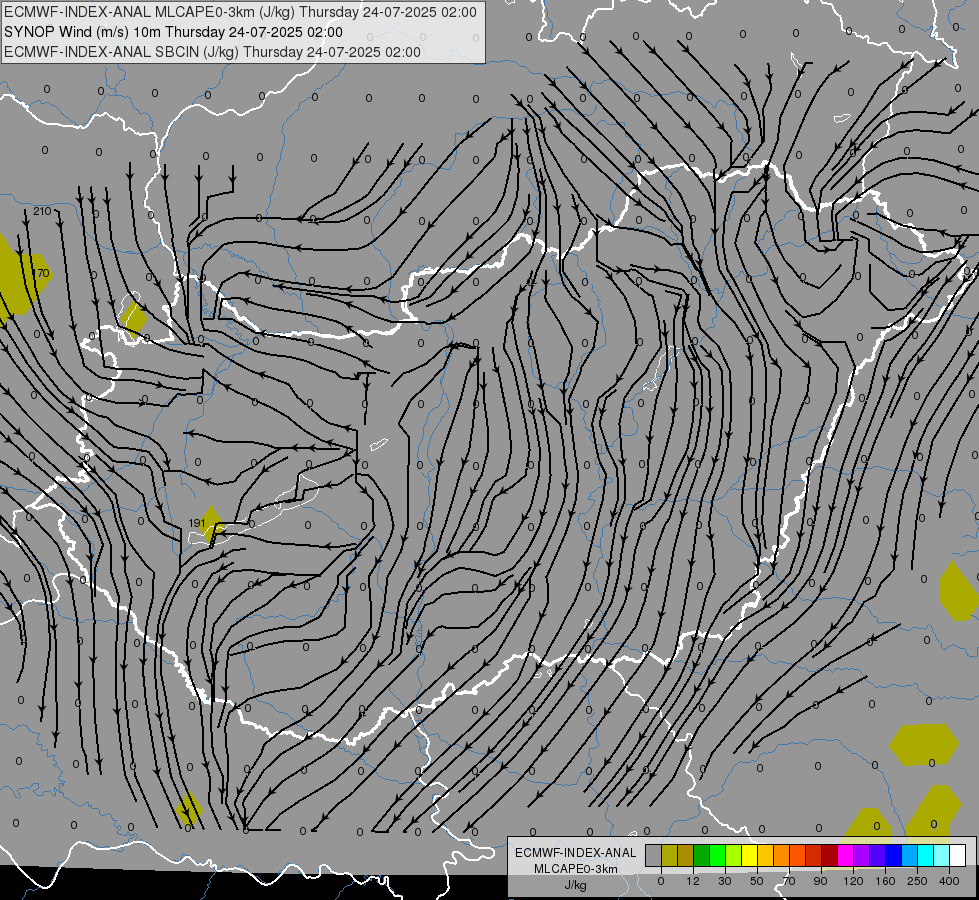Image resolution: width=979 pixels, height=900 pixels.
Task: Click the 50 tick label in legend
Action: tap(757, 881)
